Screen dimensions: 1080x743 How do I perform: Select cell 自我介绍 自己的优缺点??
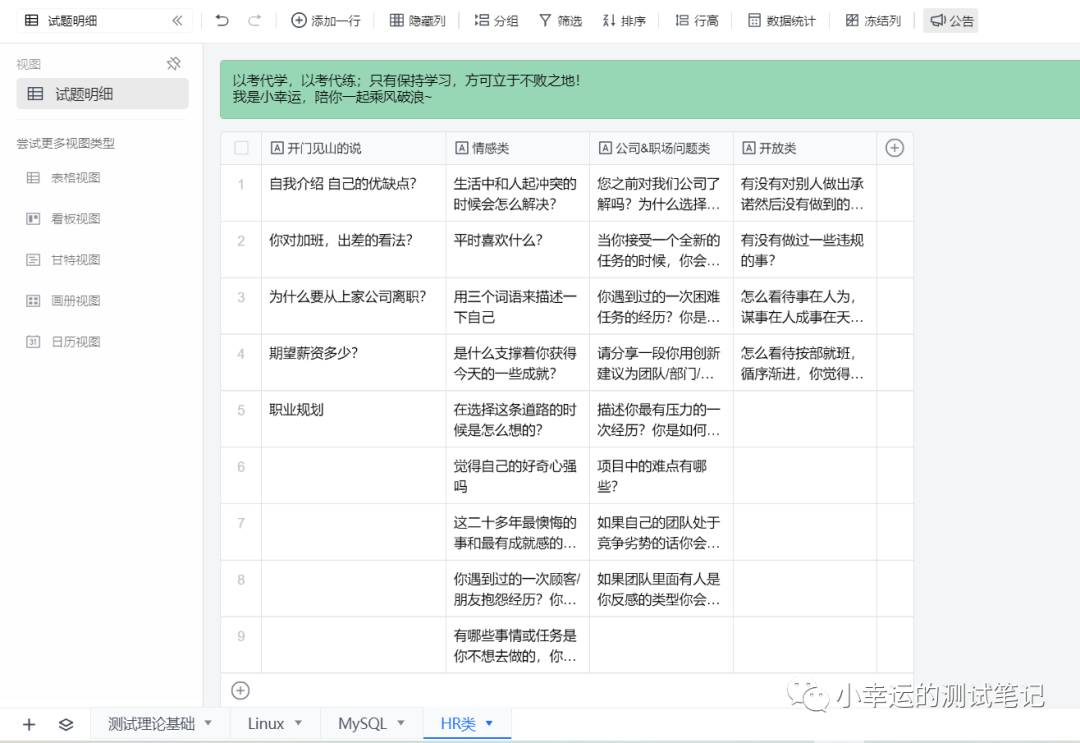coord(353,193)
